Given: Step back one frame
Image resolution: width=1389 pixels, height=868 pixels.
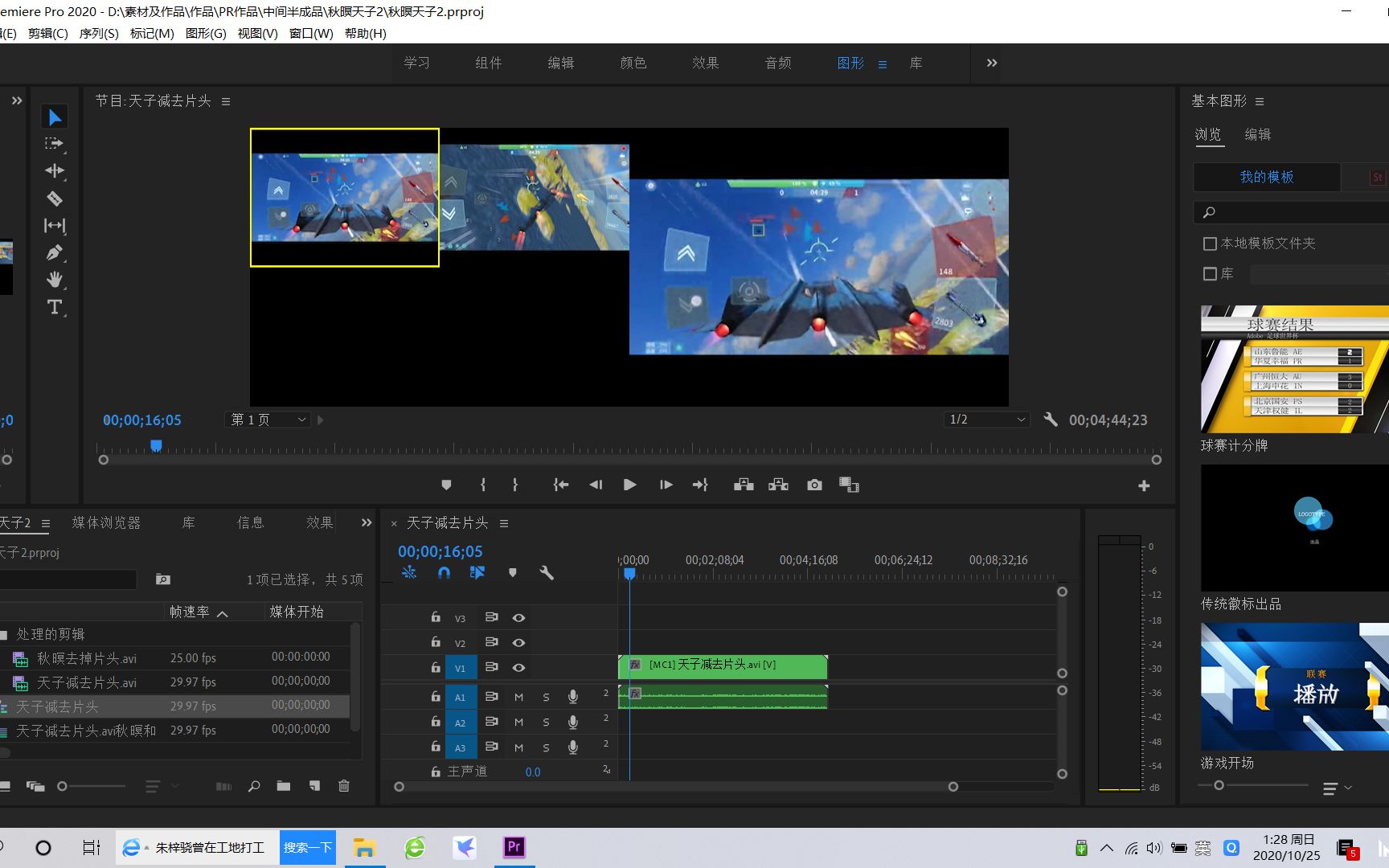Looking at the screenshot, I should [596, 485].
